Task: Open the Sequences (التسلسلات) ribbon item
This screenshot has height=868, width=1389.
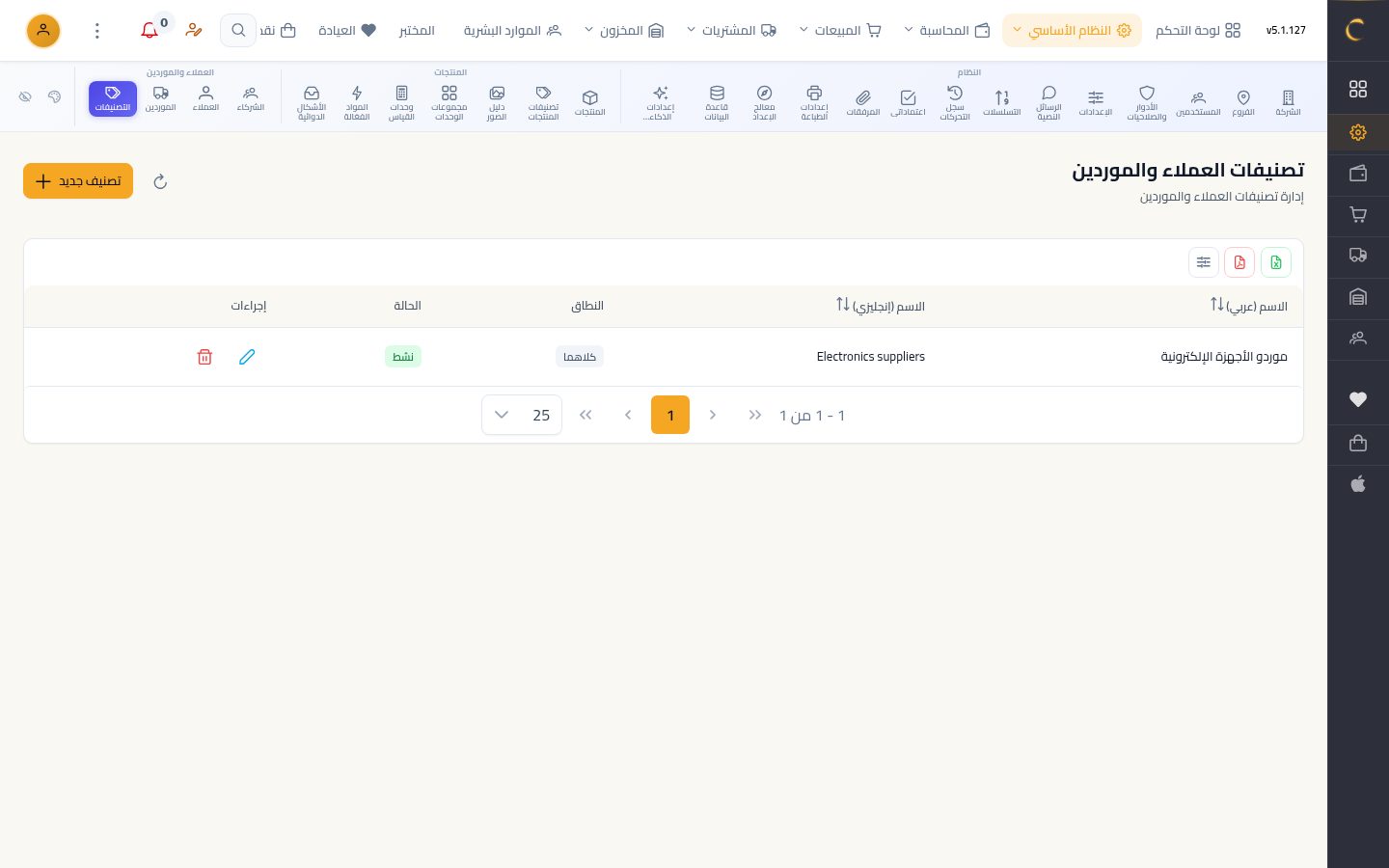Action: [x=1002, y=102]
